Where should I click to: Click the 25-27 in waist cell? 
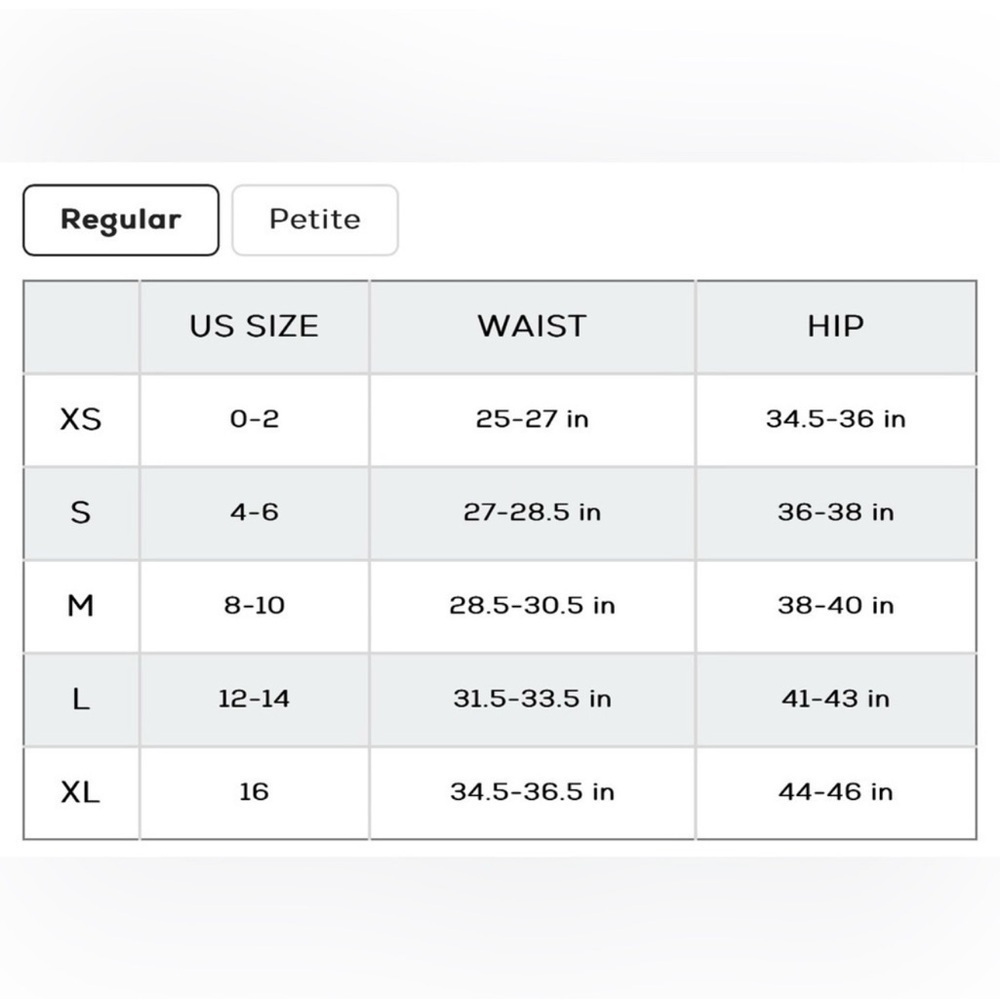pyautogui.click(x=533, y=420)
